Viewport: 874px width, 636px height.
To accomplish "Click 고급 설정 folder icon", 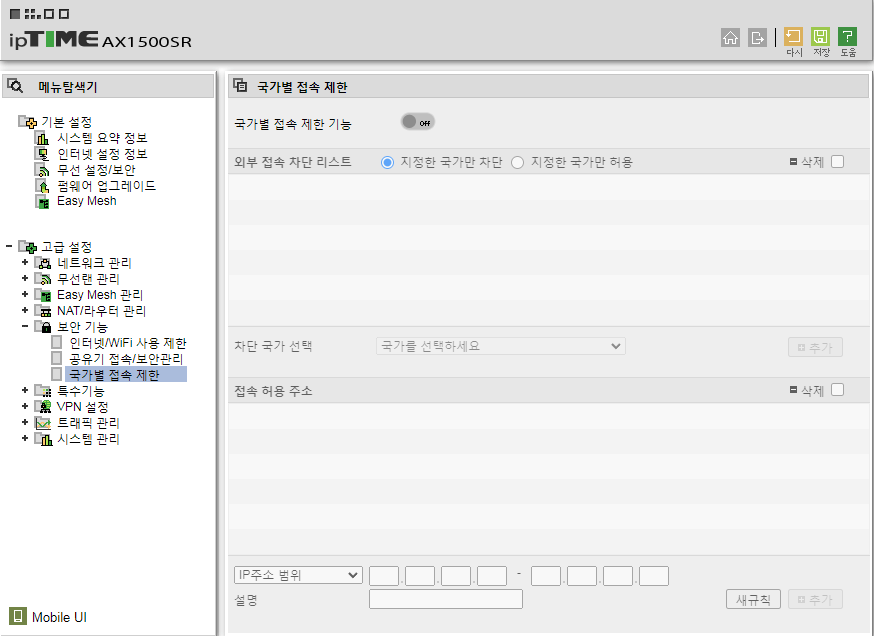I will pos(29,246).
